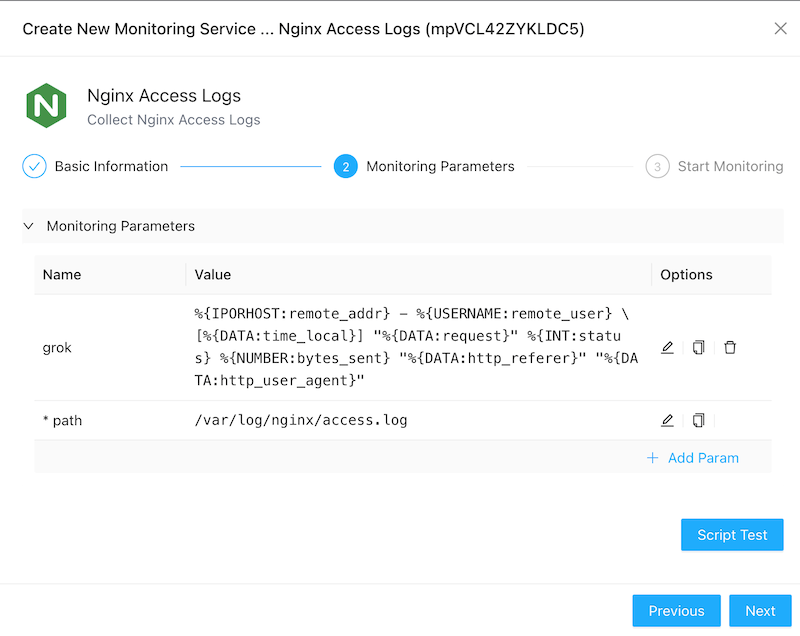Edit the grok parameter
800x636 pixels.
pyautogui.click(x=667, y=348)
